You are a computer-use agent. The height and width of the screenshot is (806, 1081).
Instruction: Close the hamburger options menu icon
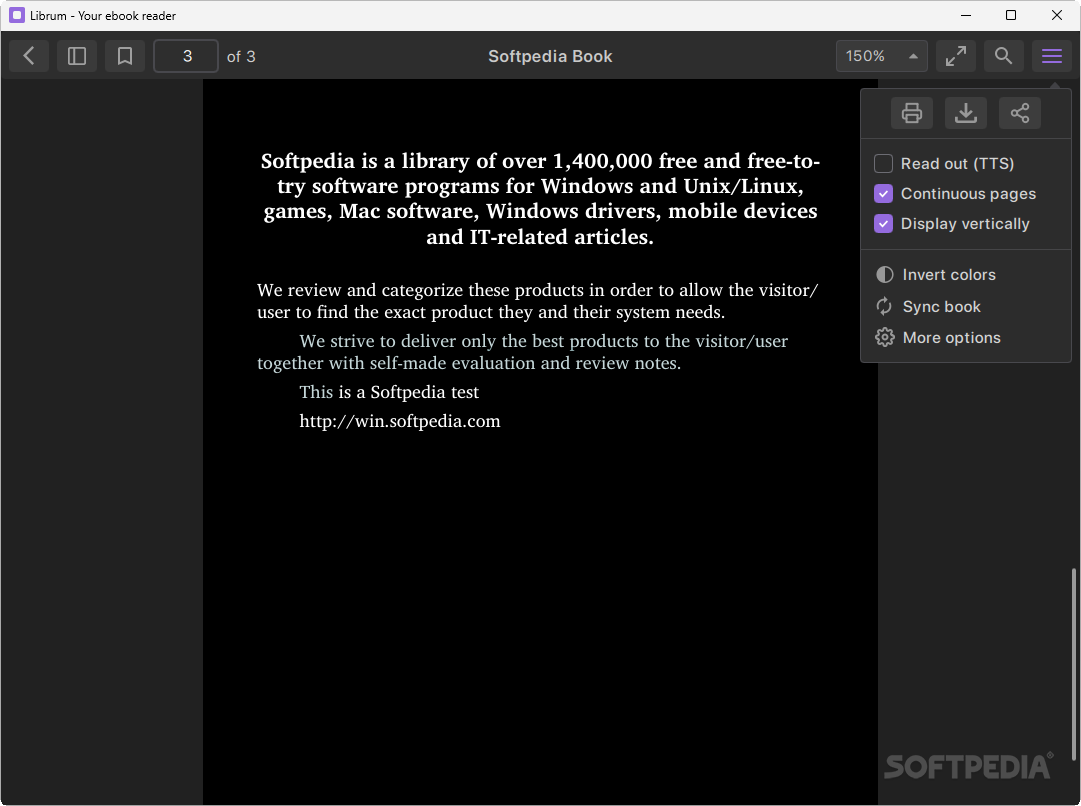(x=1051, y=56)
